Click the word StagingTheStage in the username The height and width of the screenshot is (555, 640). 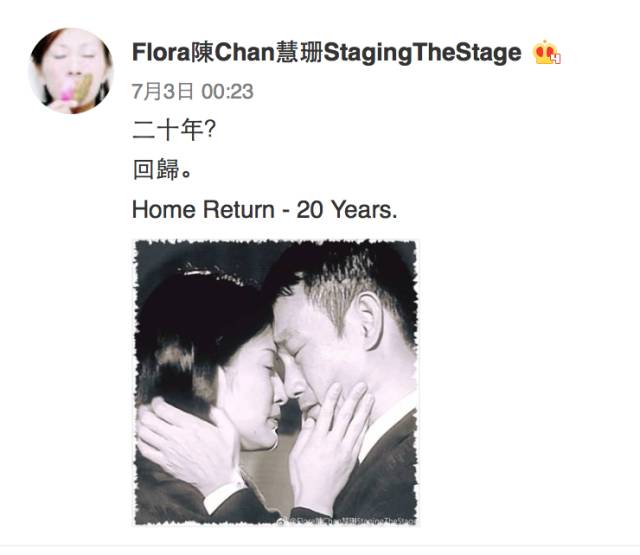coord(422,53)
